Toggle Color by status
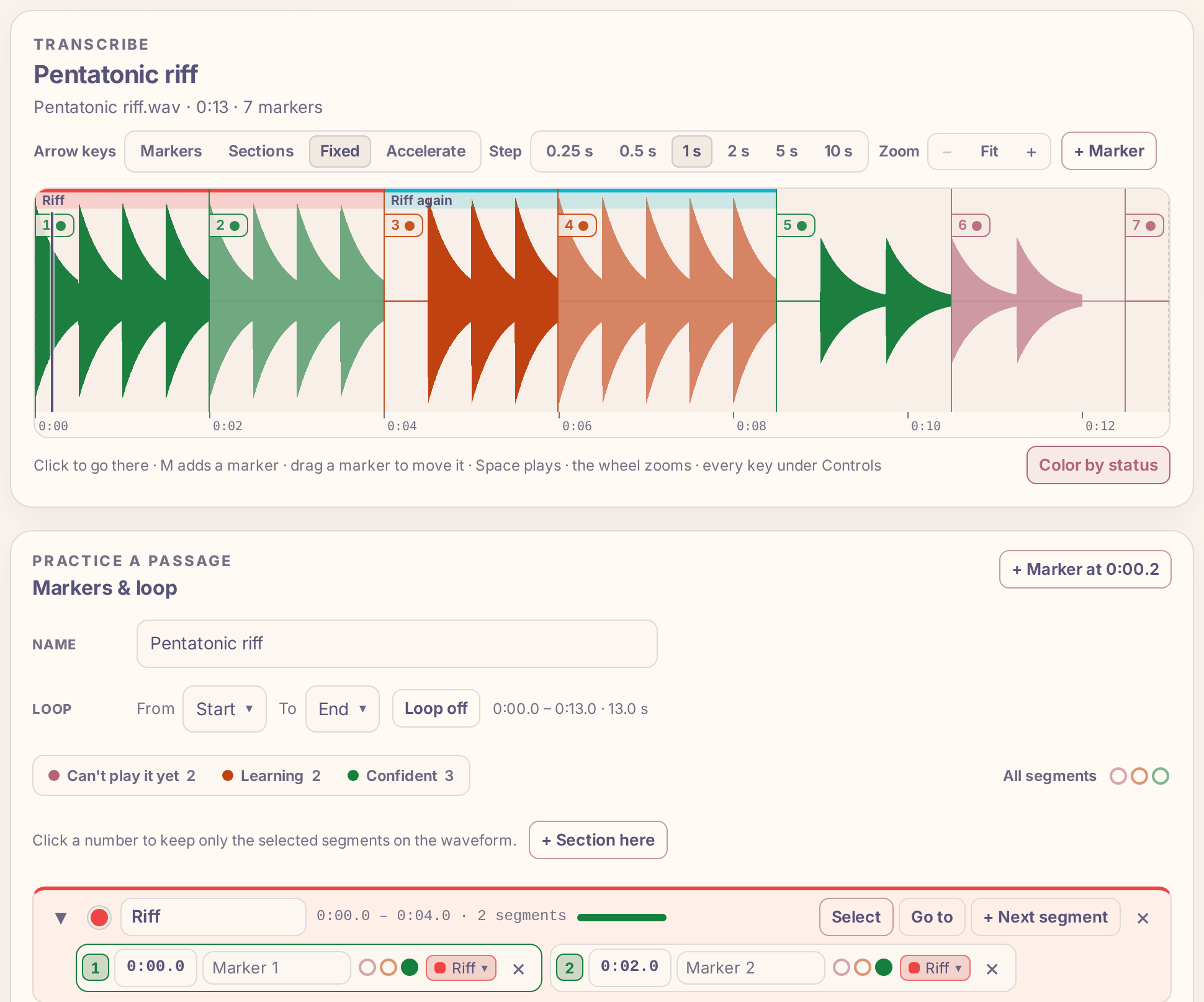The image size is (1204, 1002). click(x=1098, y=465)
